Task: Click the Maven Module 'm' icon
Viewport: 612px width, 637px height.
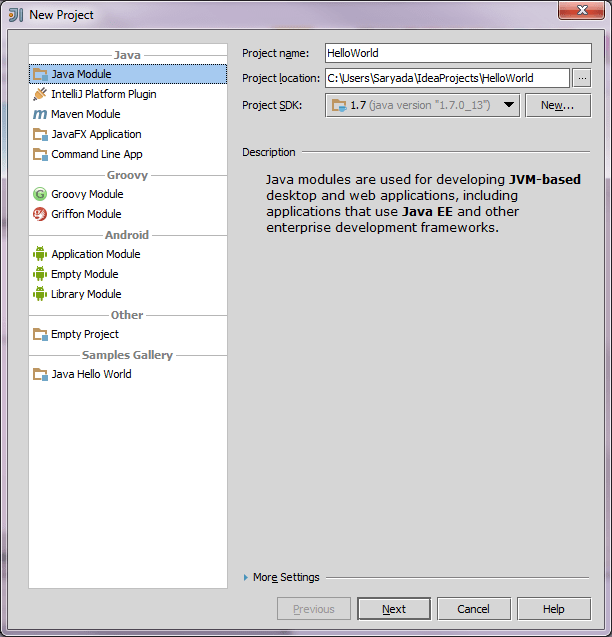Action: click(40, 114)
